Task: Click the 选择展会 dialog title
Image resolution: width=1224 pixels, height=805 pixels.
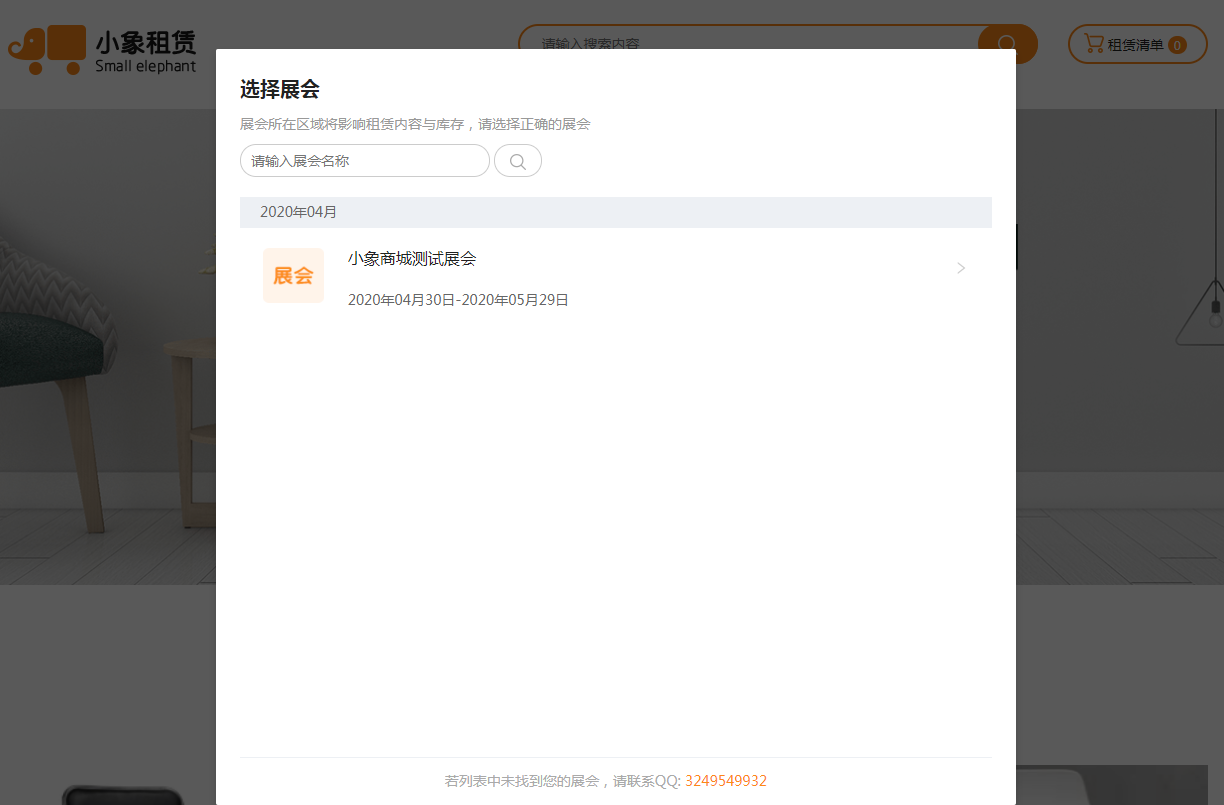Action: click(280, 89)
